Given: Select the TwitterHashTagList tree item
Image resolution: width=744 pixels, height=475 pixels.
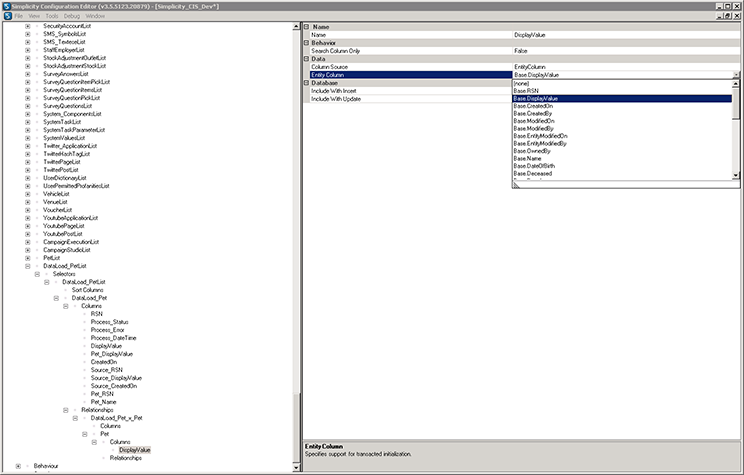Looking at the screenshot, I should (x=66, y=154).
